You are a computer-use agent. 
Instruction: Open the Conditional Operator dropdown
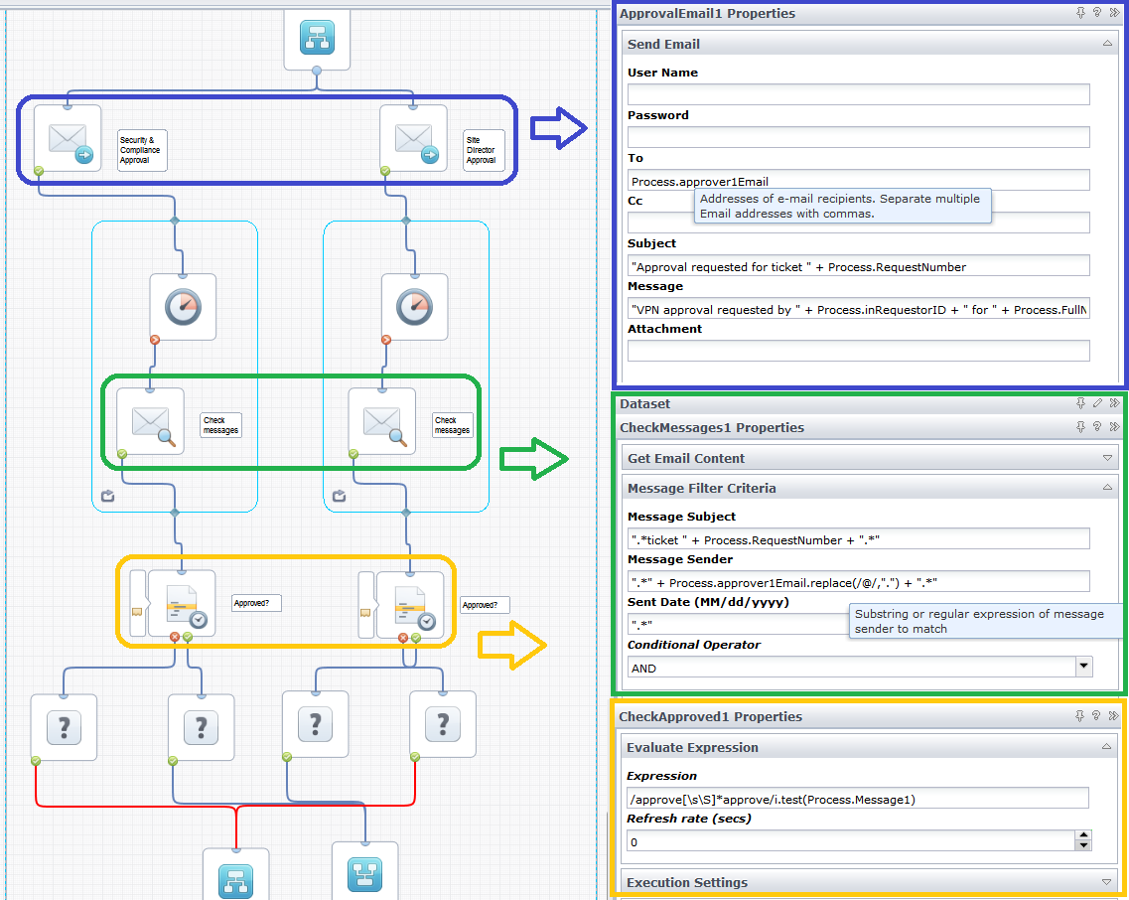[1083, 667]
